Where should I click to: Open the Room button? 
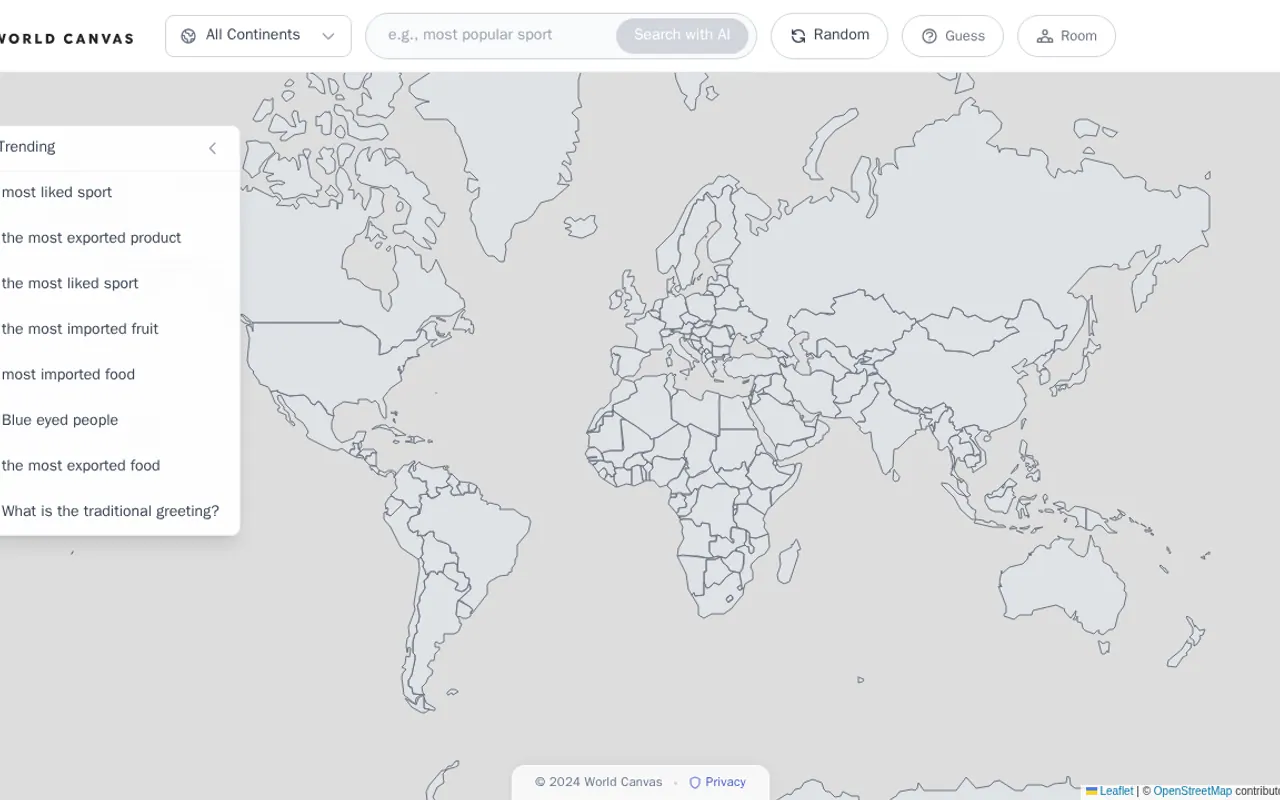[x=1066, y=36]
